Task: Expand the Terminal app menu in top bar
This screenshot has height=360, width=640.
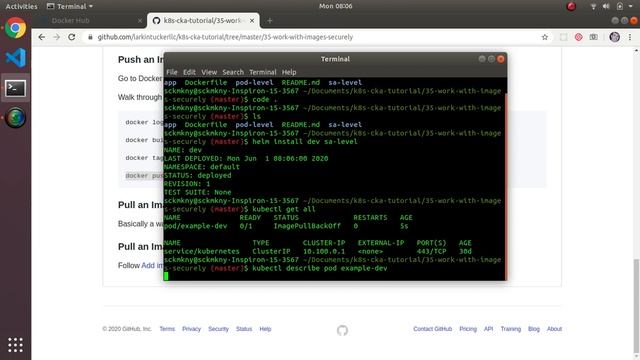Action: point(70,6)
